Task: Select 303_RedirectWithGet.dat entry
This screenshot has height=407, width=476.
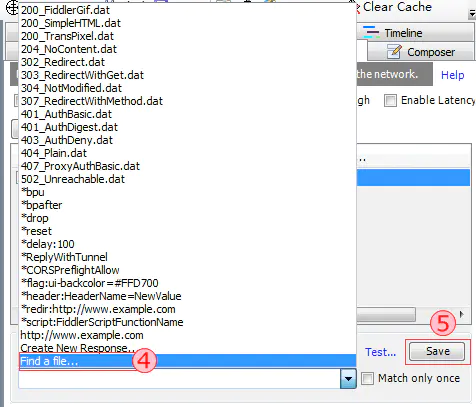Action: click(187, 75)
